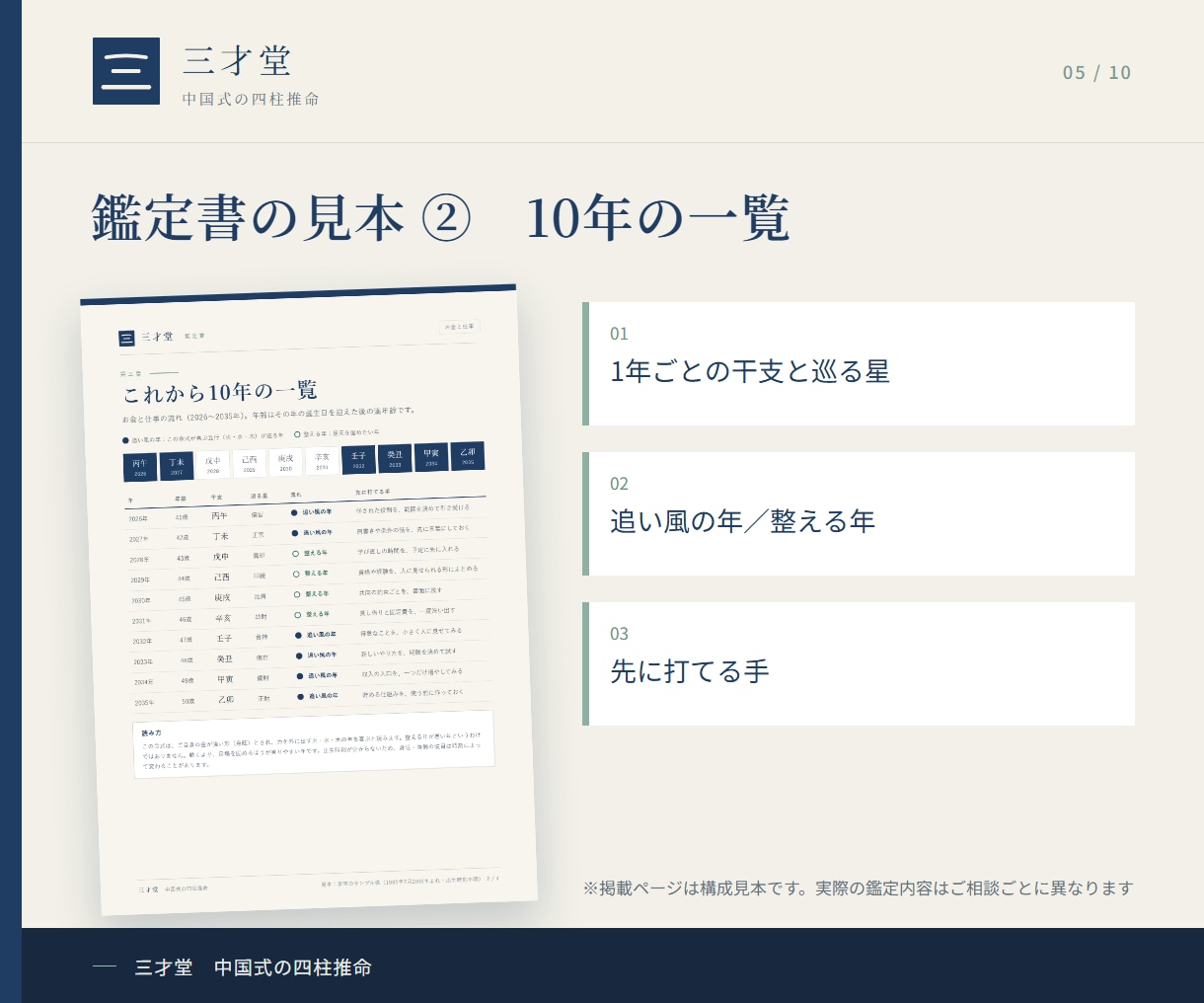The height and width of the screenshot is (1003, 1204).
Task: Click the 辛亥 2031 year tile
Action: 323,460
